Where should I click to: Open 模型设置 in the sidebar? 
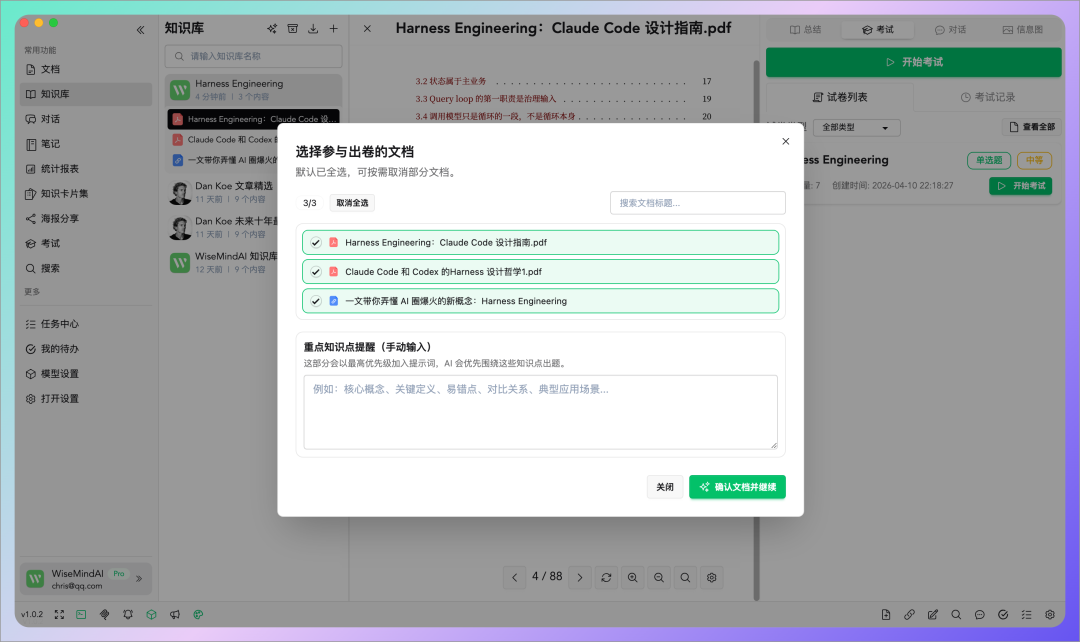[x=86, y=373]
